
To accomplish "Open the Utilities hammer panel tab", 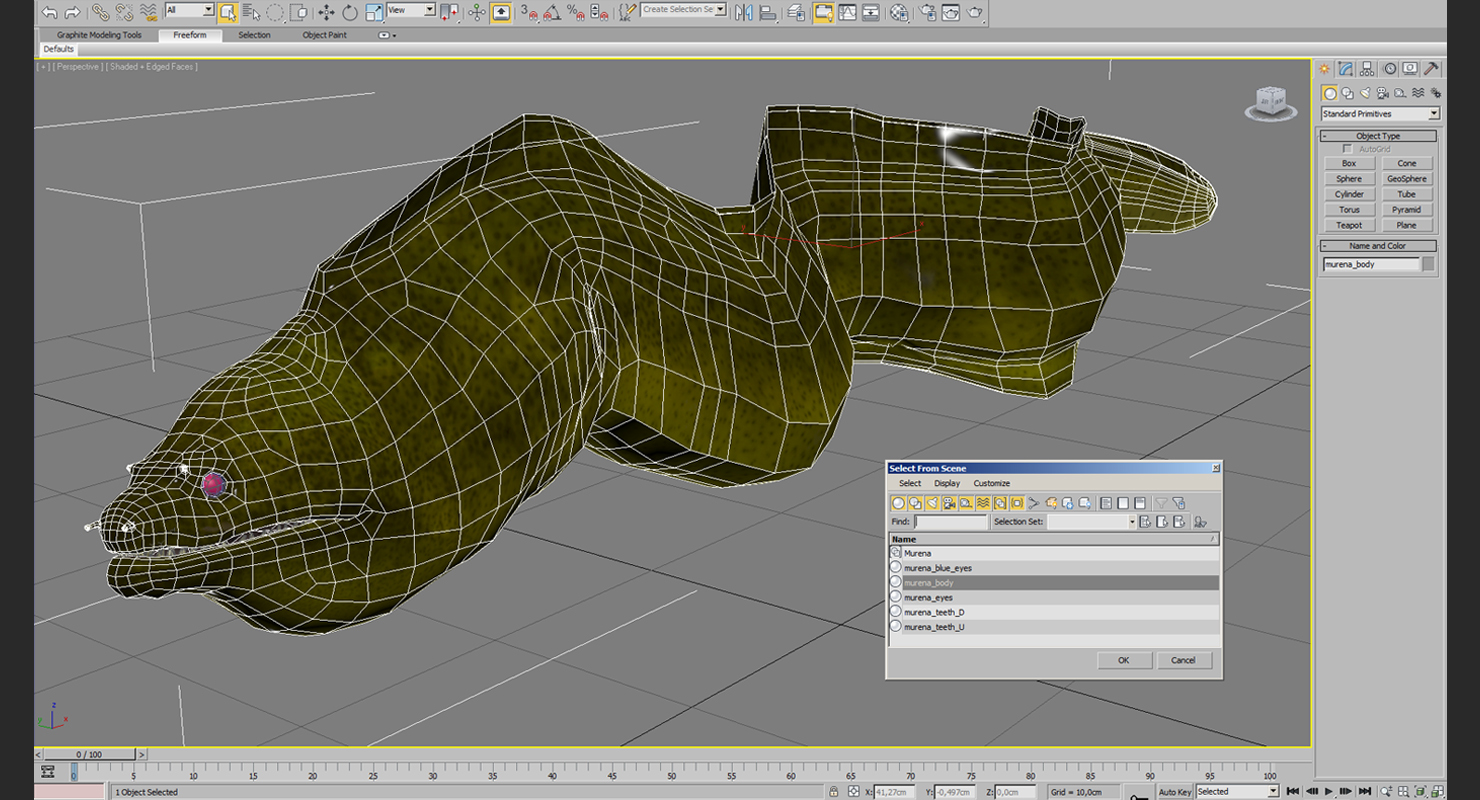I will tap(1431, 69).
